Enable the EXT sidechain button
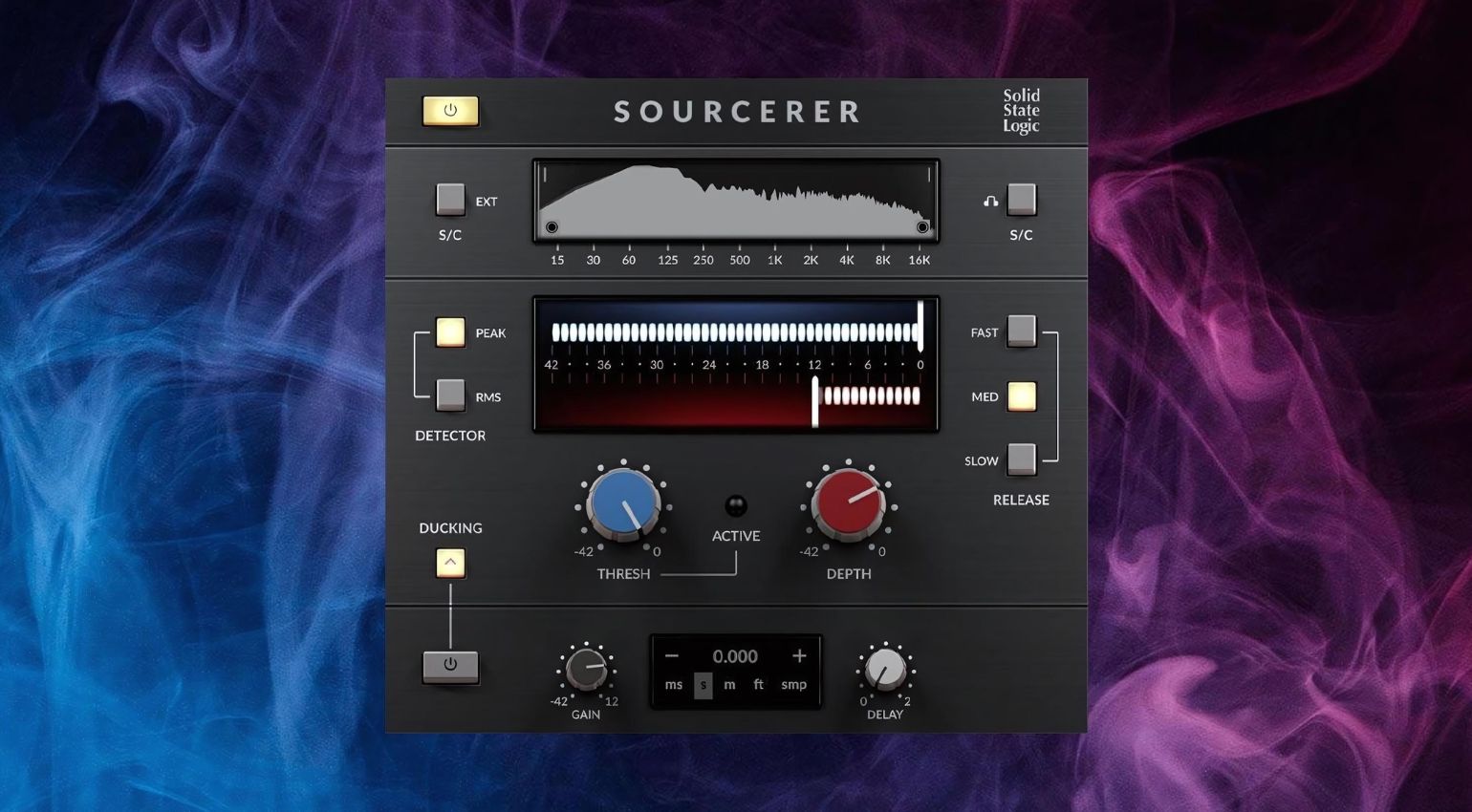This screenshot has height=812, width=1472. (x=450, y=200)
